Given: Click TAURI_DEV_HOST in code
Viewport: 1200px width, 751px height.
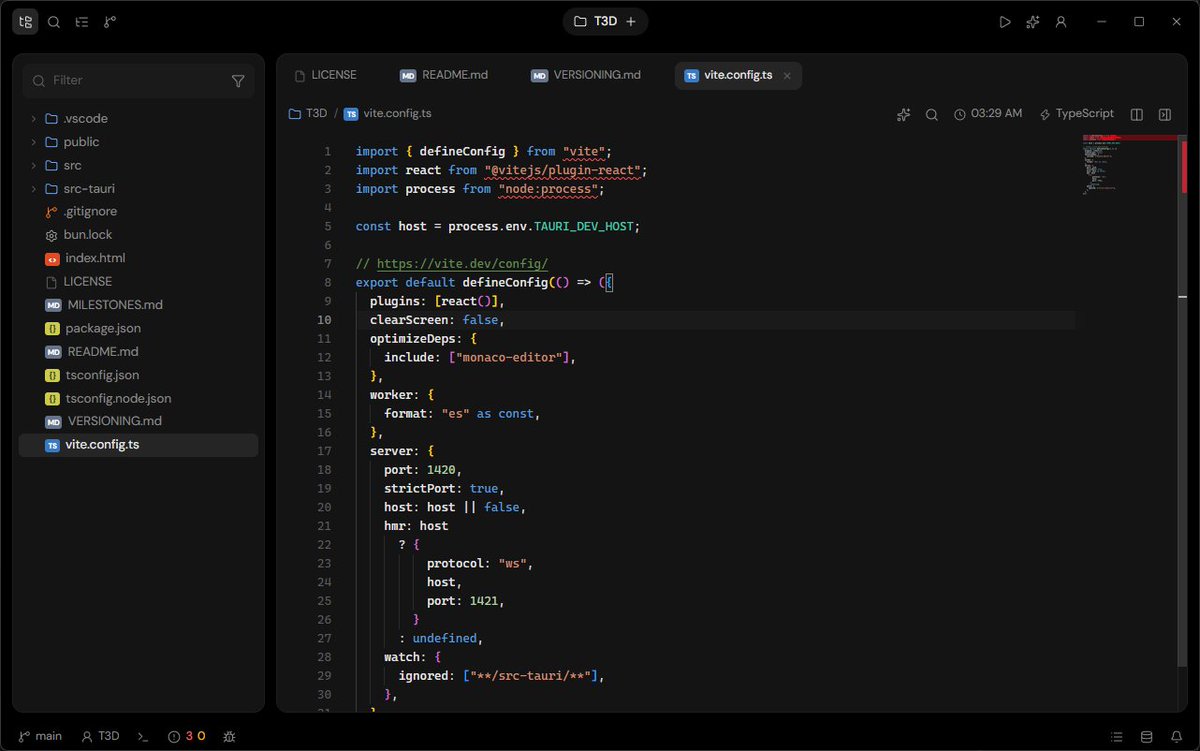Looking at the screenshot, I should click(x=583, y=226).
